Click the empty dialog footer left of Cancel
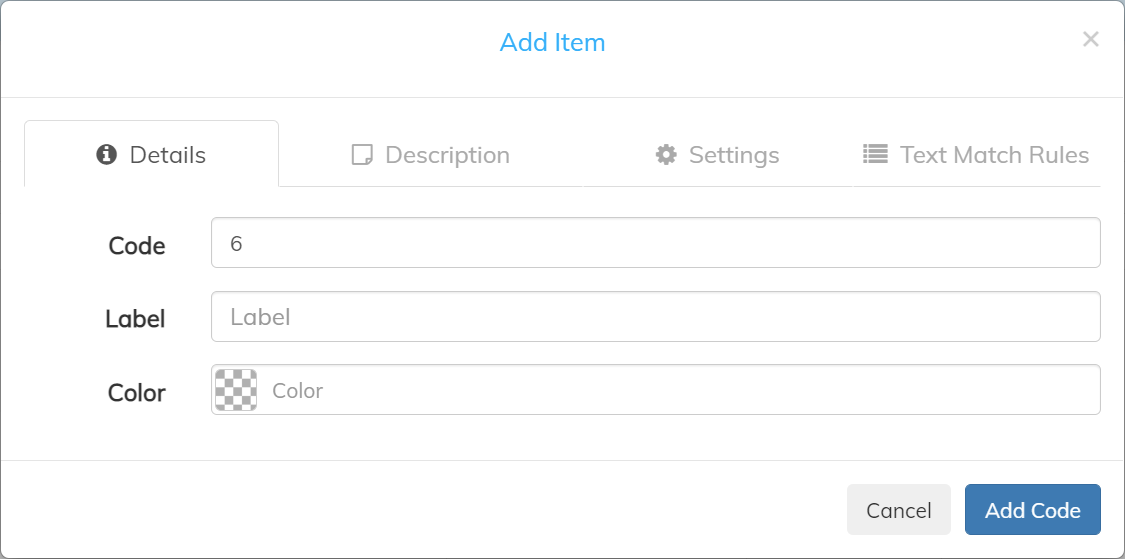 pos(423,509)
